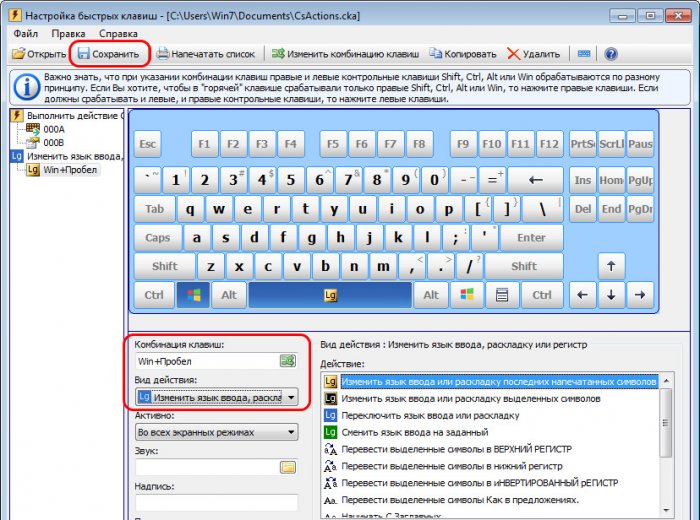Click Изменить комбинацию клавиш in toolbar
Screen dimensions: 700x520
click(x=345, y=54)
